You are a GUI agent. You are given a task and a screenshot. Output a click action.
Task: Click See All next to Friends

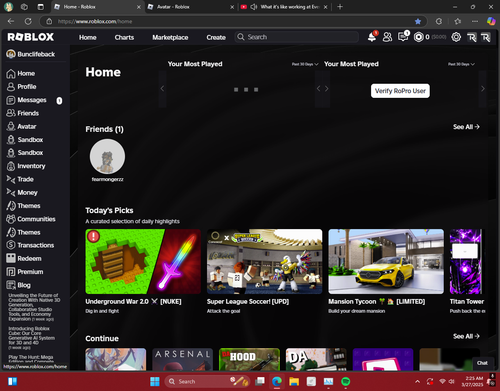click(x=466, y=127)
